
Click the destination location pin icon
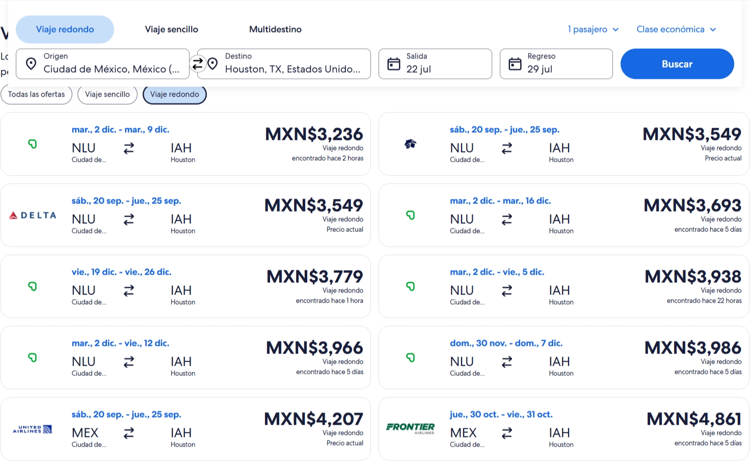212,64
